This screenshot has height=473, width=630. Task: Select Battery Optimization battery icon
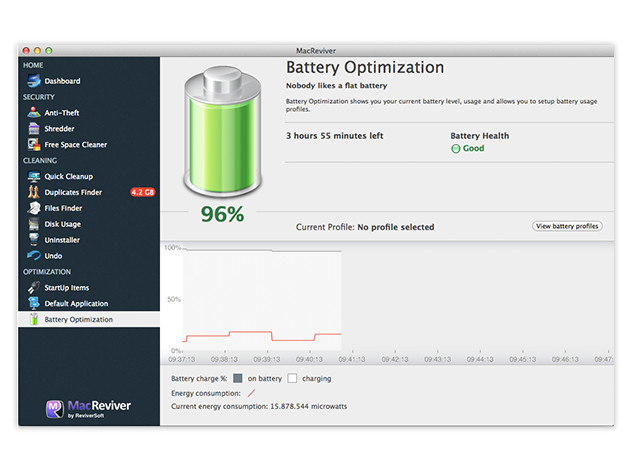34,319
